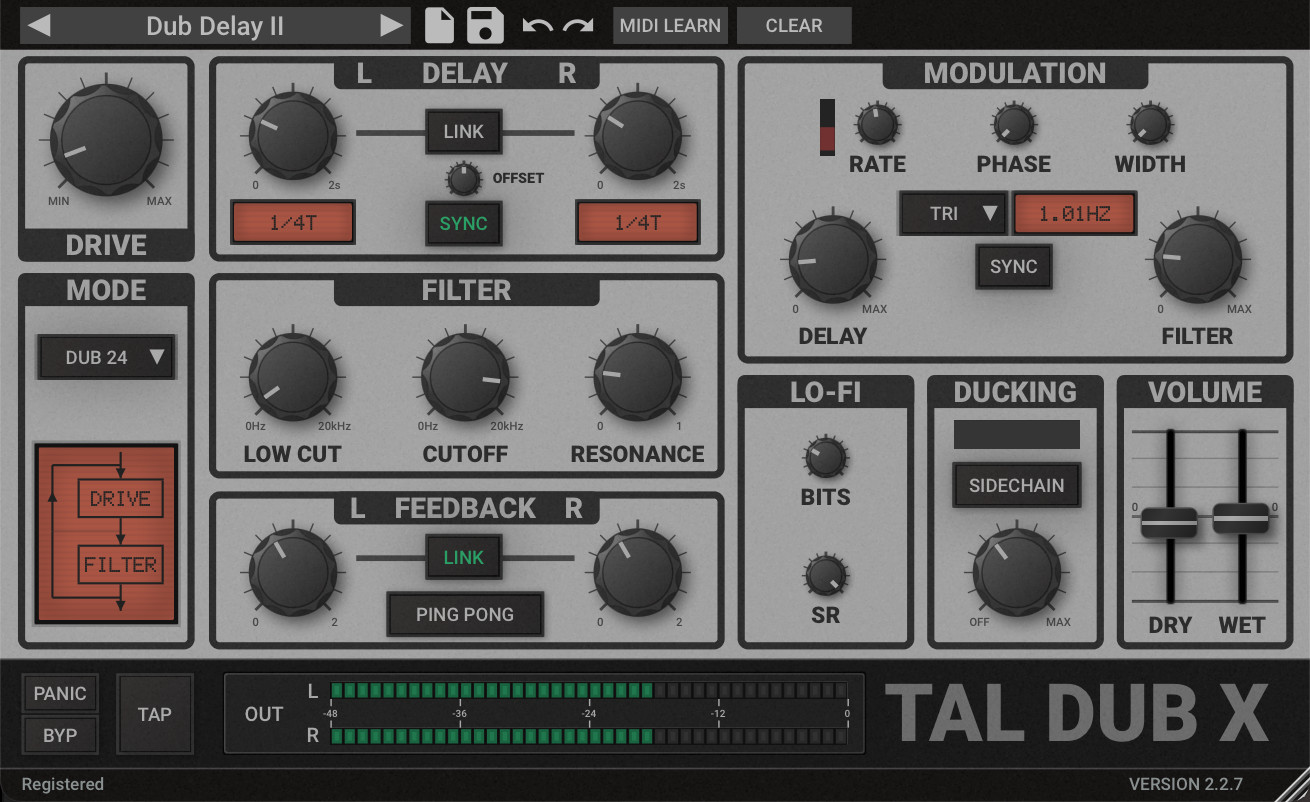Go to next preset with right arrow
This screenshot has height=802, width=1310.
393,26
